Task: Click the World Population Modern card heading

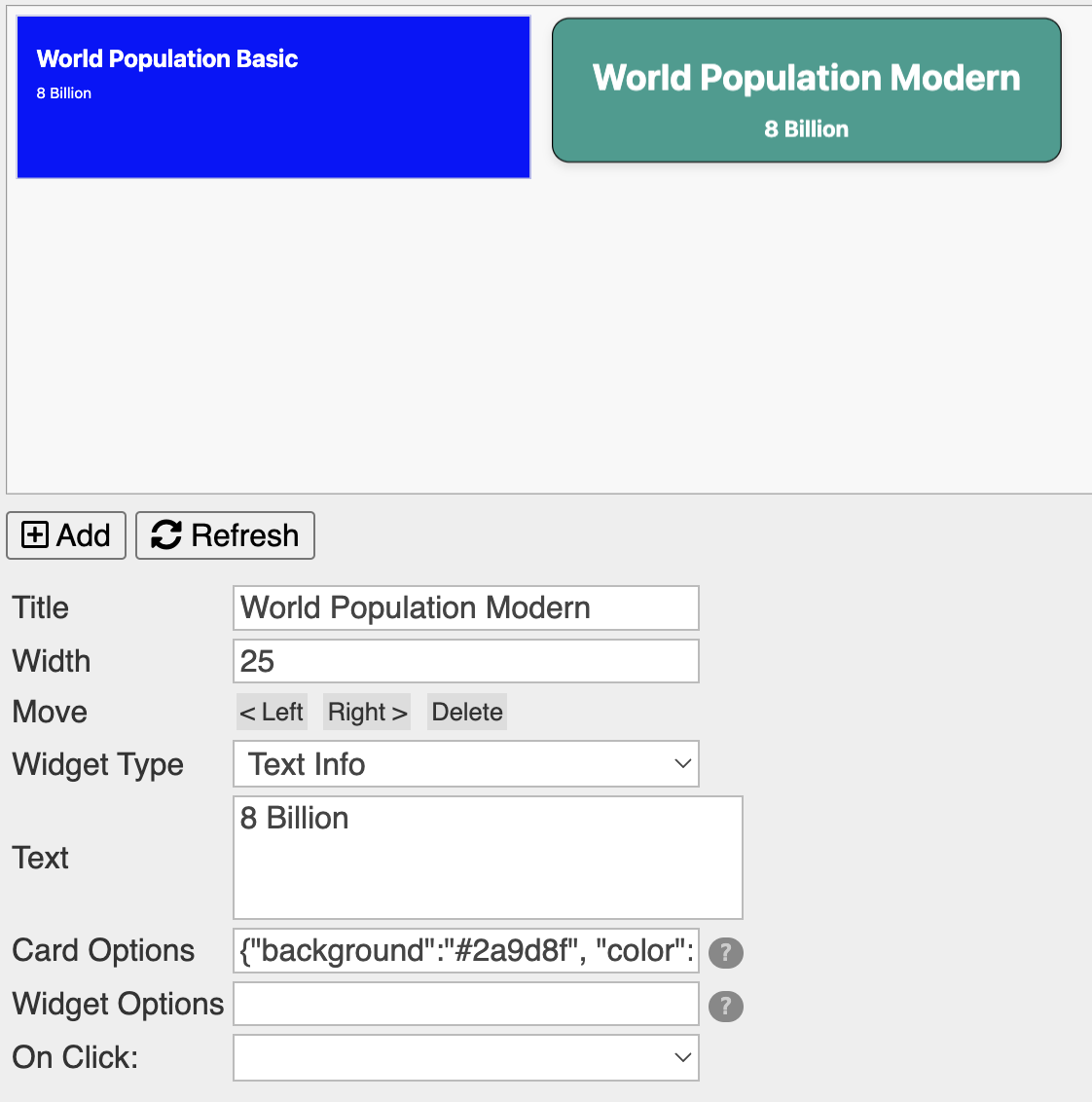Action: (806, 78)
